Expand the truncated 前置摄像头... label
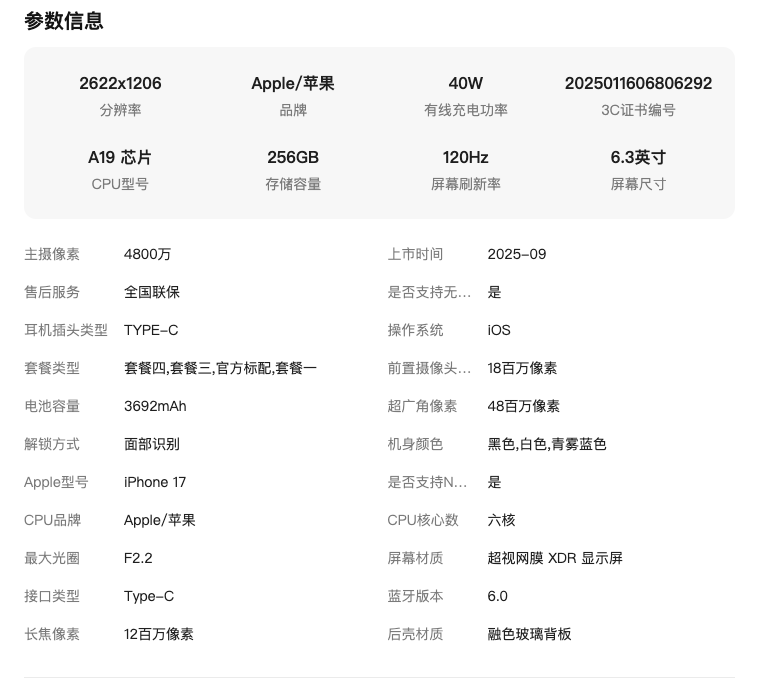The width and height of the screenshot is (758, 682). click(429, 368)
